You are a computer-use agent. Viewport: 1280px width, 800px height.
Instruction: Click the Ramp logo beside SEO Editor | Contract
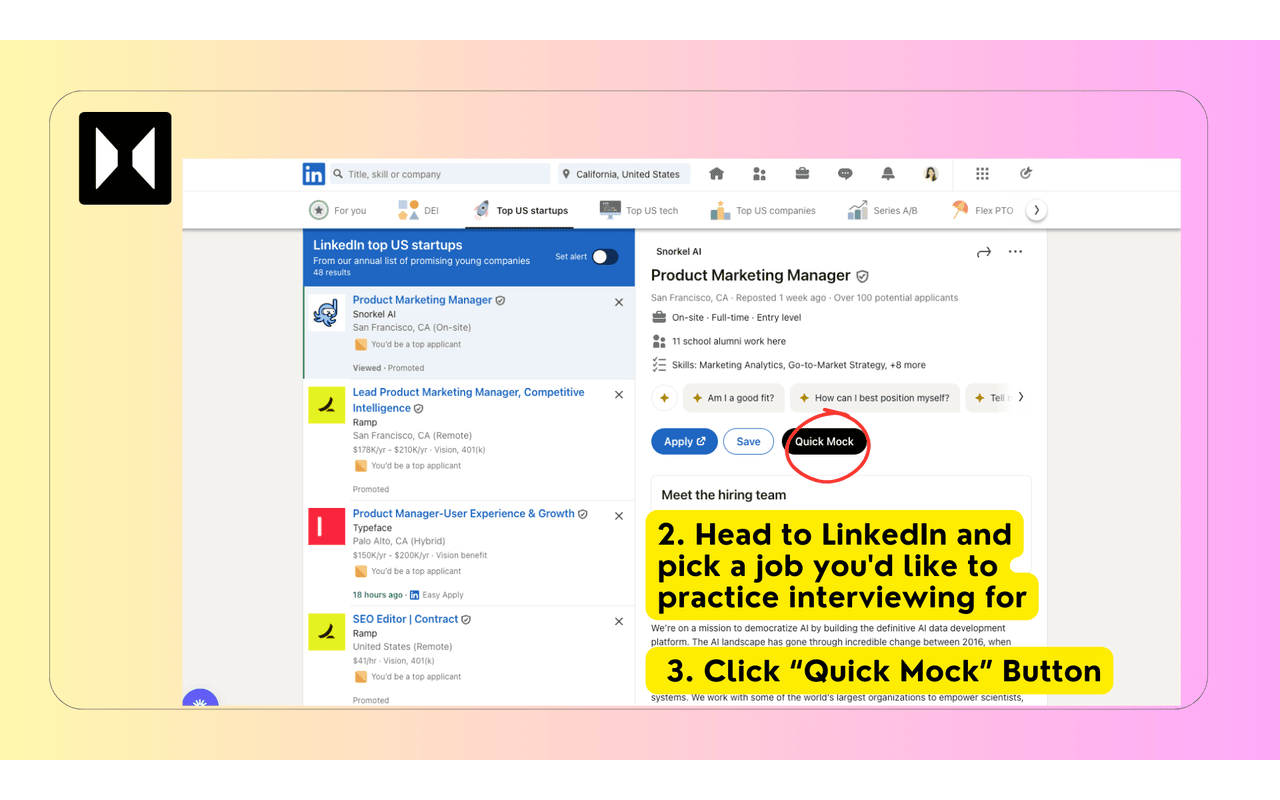click(x=326, y=632)
